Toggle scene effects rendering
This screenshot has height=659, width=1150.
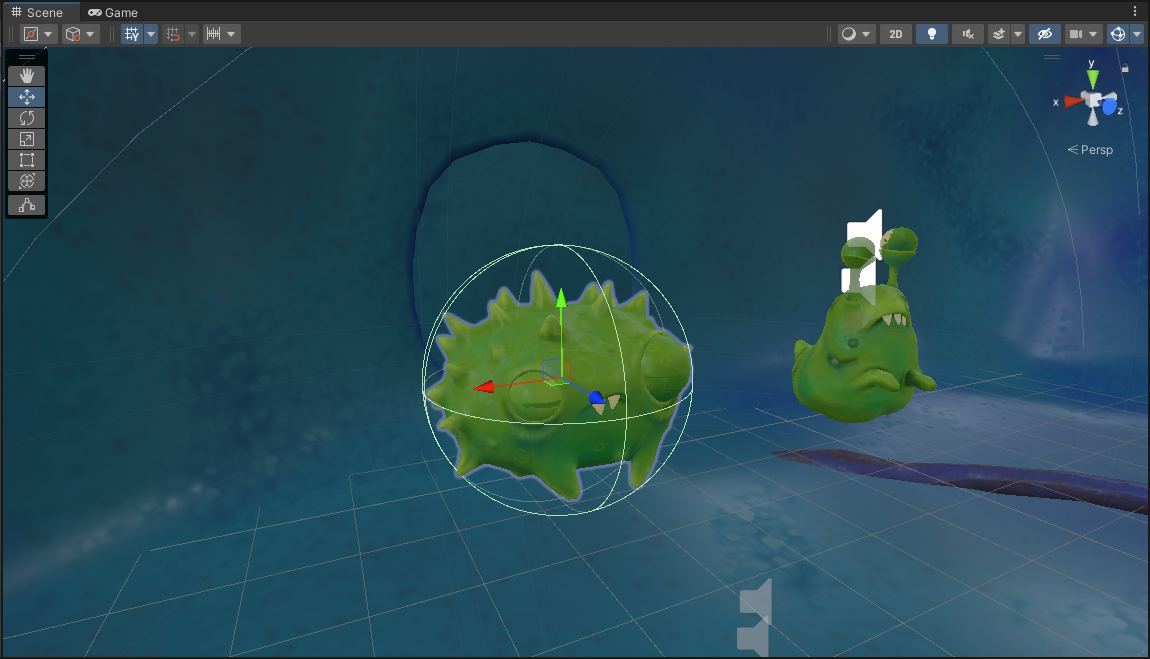tap(999, 34)
